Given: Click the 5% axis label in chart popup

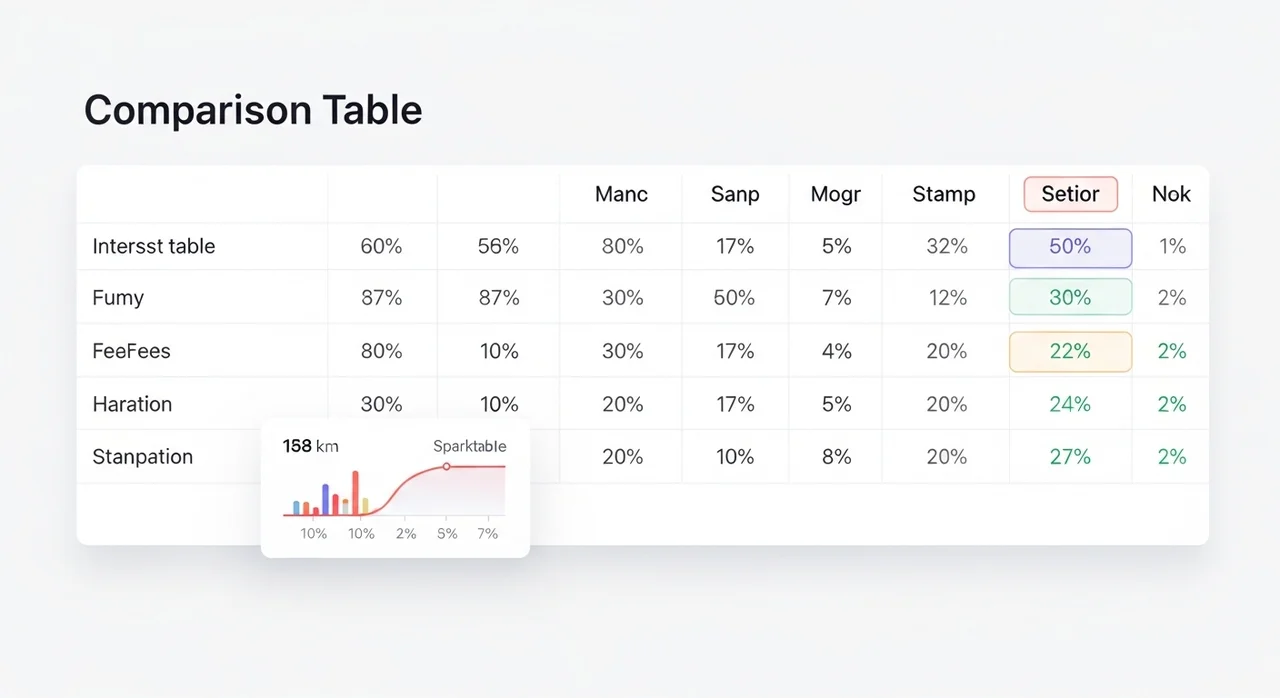Looking at the screenshot, I should pos(447,534).
